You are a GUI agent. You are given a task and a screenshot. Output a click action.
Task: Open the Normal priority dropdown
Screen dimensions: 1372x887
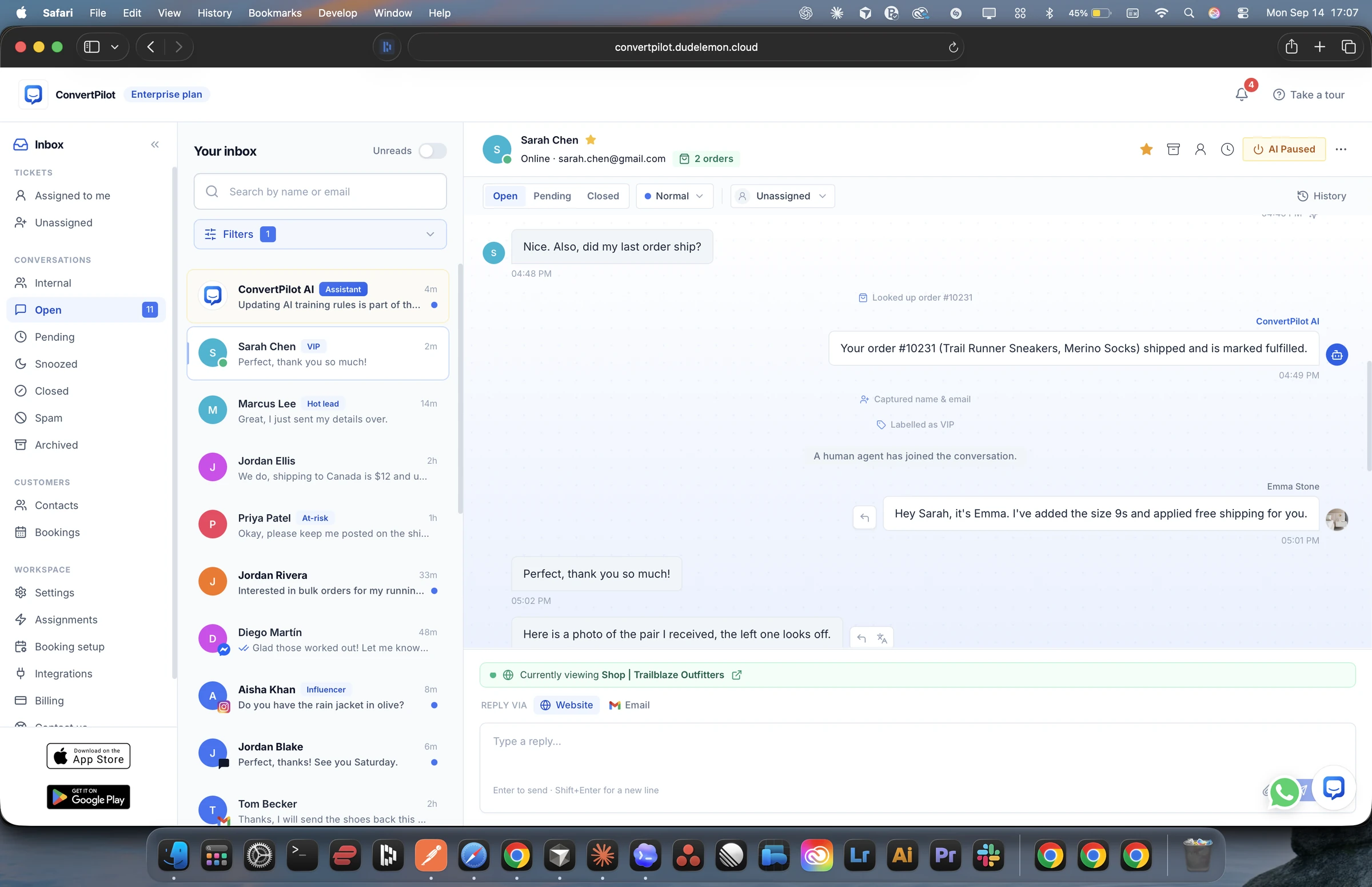(674, 196)
